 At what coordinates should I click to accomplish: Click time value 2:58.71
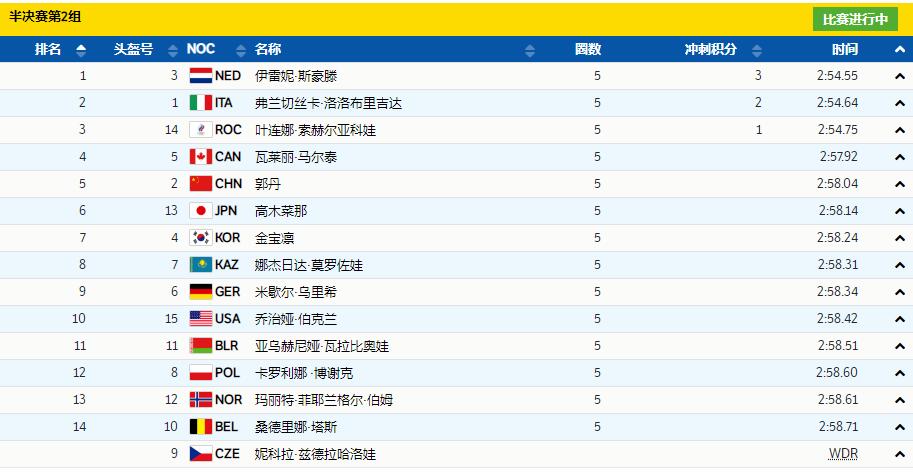point(837,427)
